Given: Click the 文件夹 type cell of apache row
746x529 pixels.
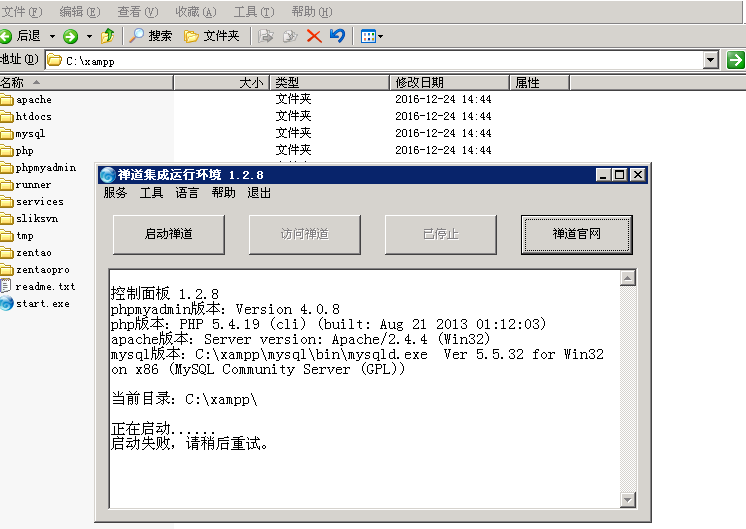Looking at the screenshot, I should 293,99.
